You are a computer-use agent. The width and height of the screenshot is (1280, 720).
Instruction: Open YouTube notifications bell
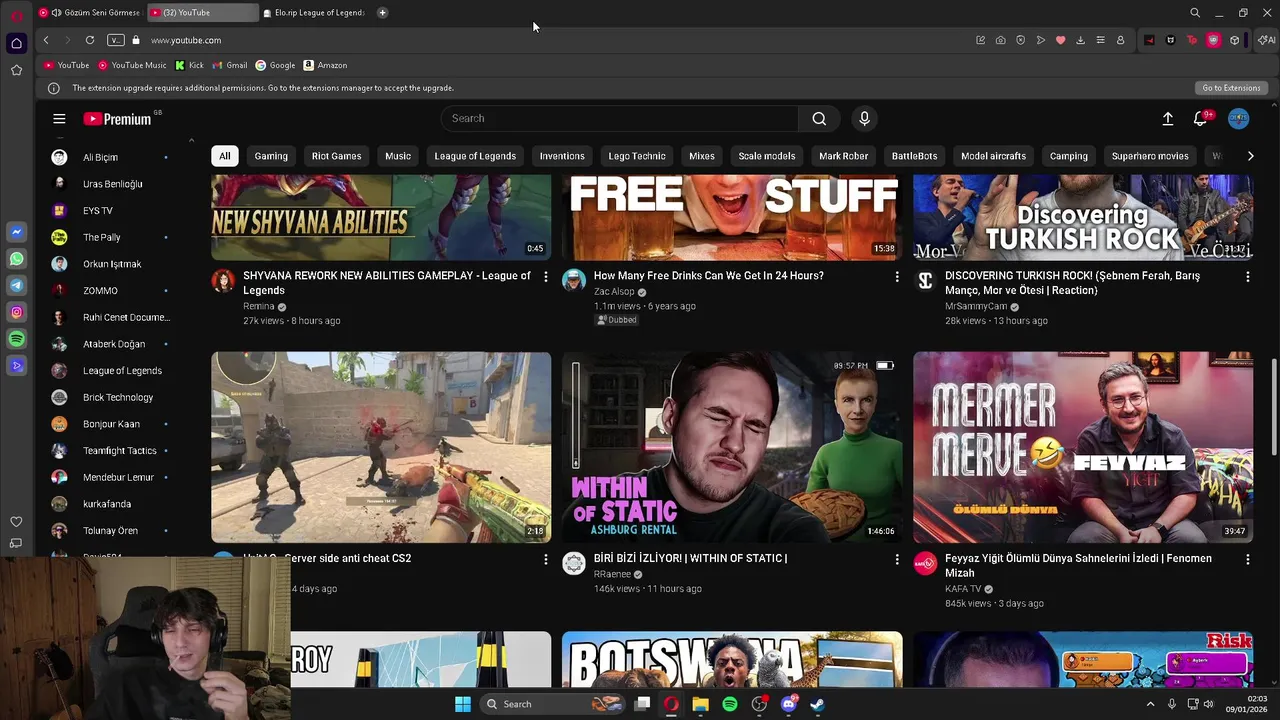coord(1201,119)
